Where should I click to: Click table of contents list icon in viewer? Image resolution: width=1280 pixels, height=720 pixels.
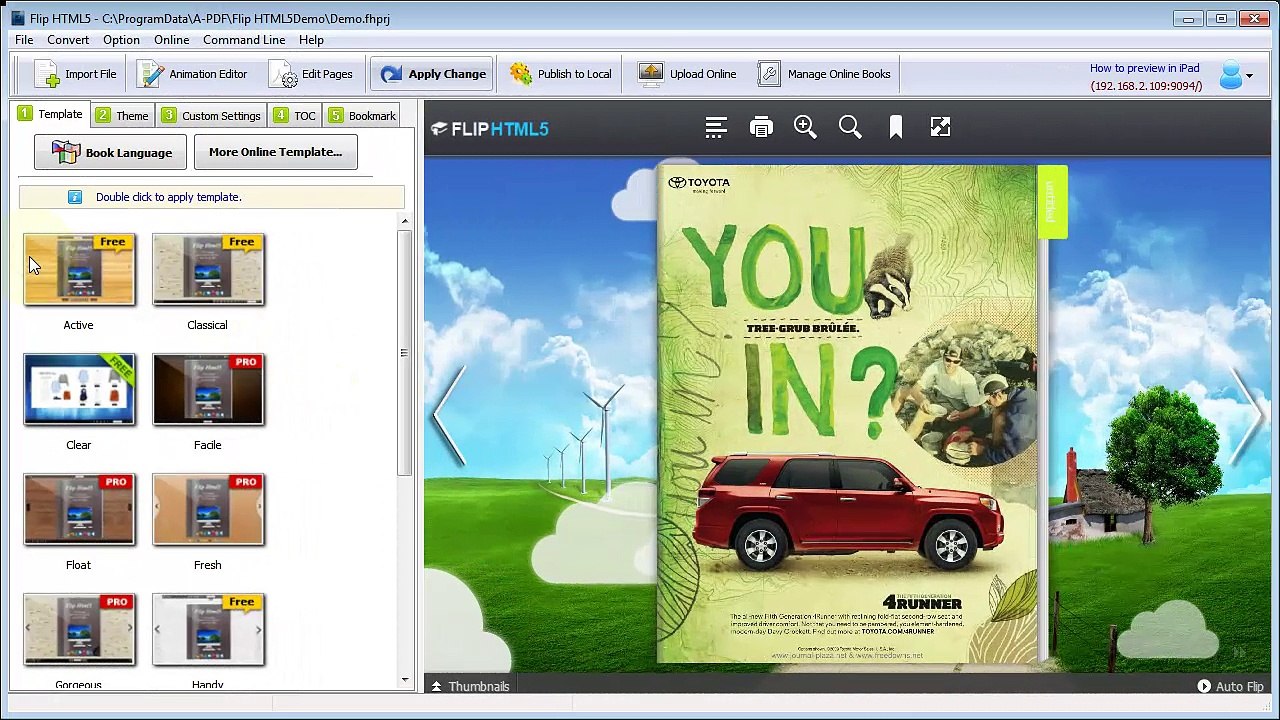(716, 127)
